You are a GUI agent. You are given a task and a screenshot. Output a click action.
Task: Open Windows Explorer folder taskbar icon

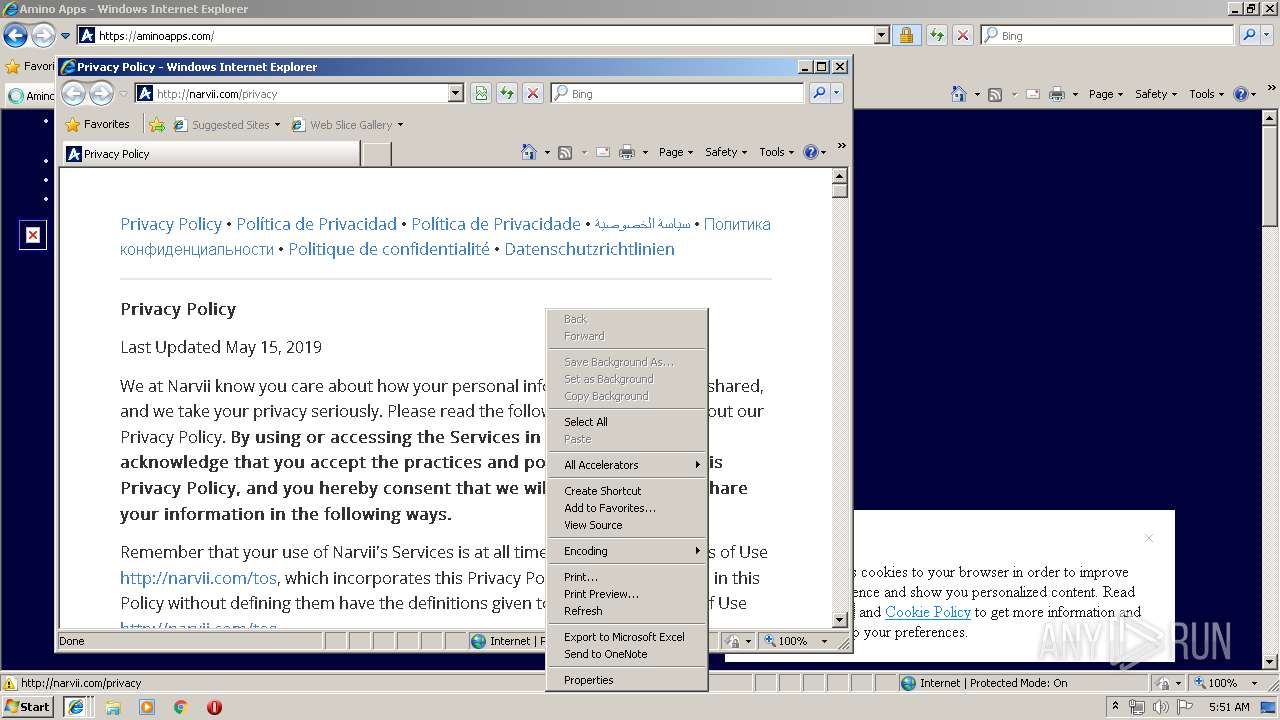coord(113,707)
